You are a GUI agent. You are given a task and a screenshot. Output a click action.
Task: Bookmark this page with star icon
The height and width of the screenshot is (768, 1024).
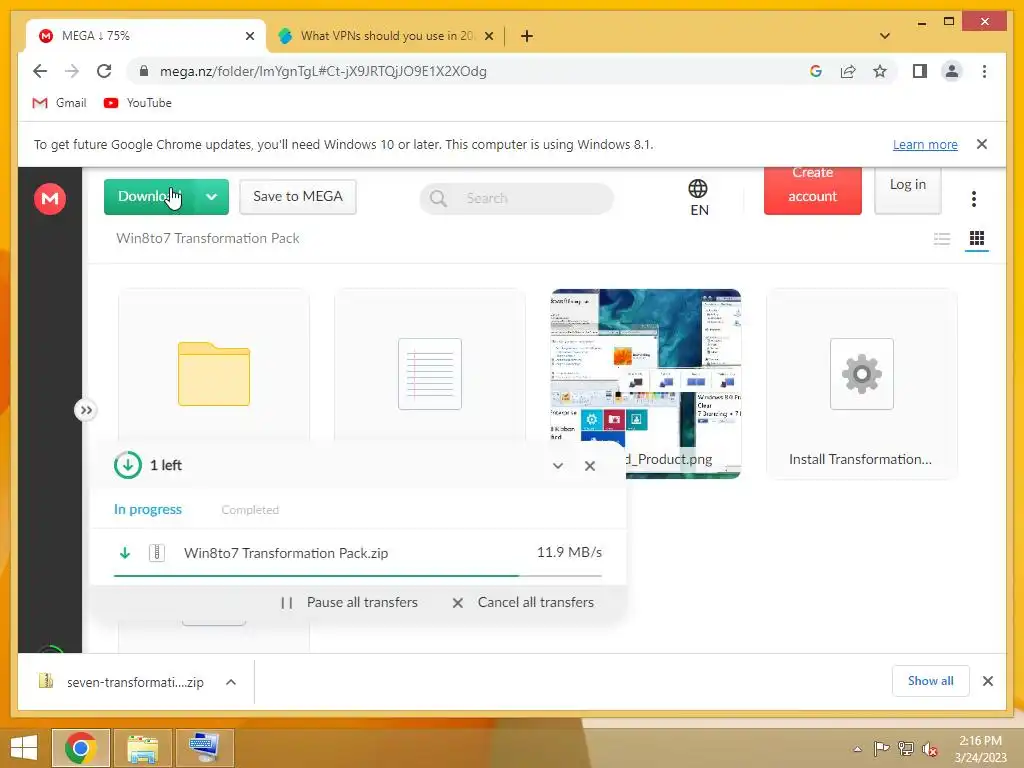coord(880,71)
